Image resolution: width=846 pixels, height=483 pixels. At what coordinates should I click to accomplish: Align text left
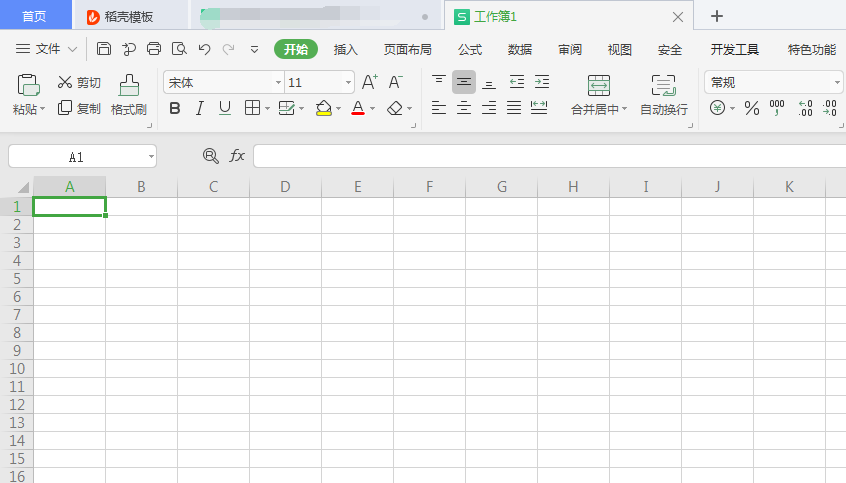439,108
